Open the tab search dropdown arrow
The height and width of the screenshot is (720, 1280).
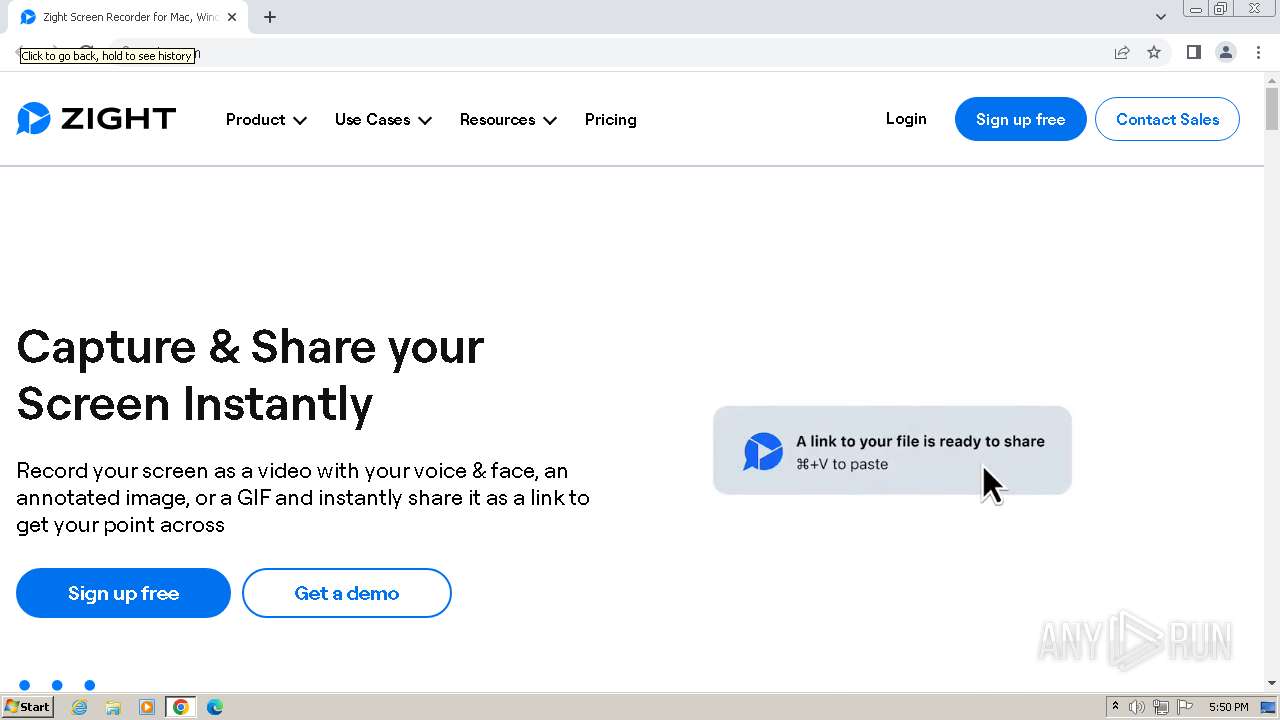pos(1160,17)
